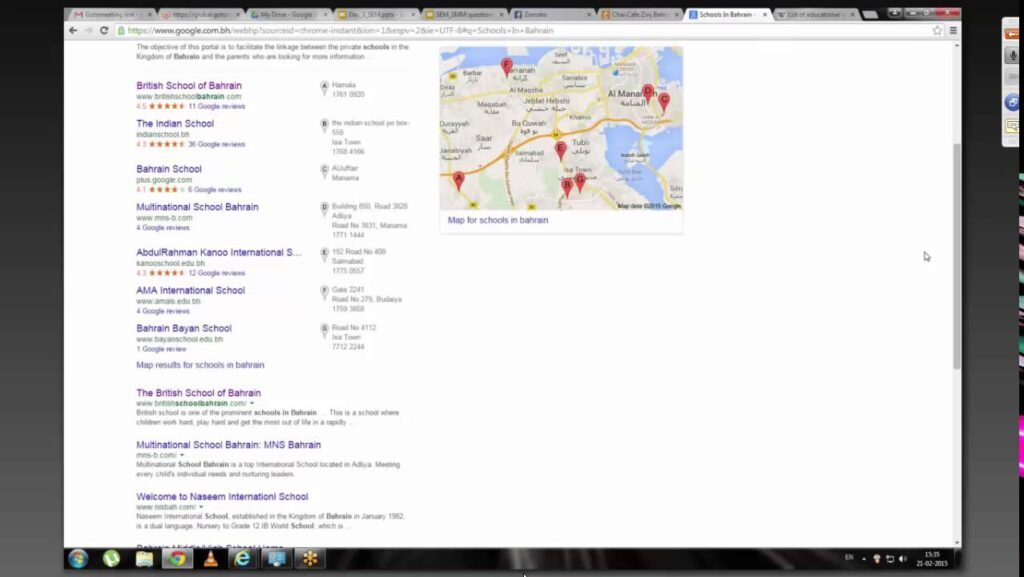Open the orange flower app on taskbar

(x=310, y=559)
